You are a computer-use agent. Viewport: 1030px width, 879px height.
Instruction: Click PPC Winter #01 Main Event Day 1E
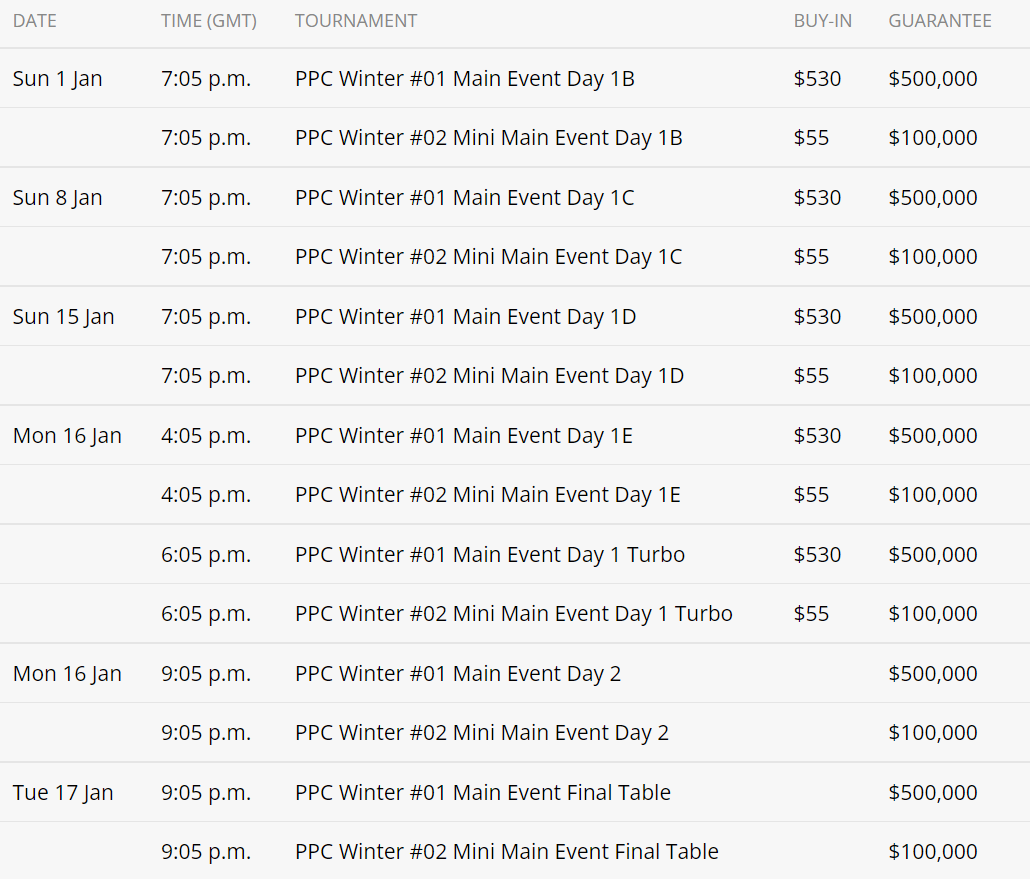point(464,436)
